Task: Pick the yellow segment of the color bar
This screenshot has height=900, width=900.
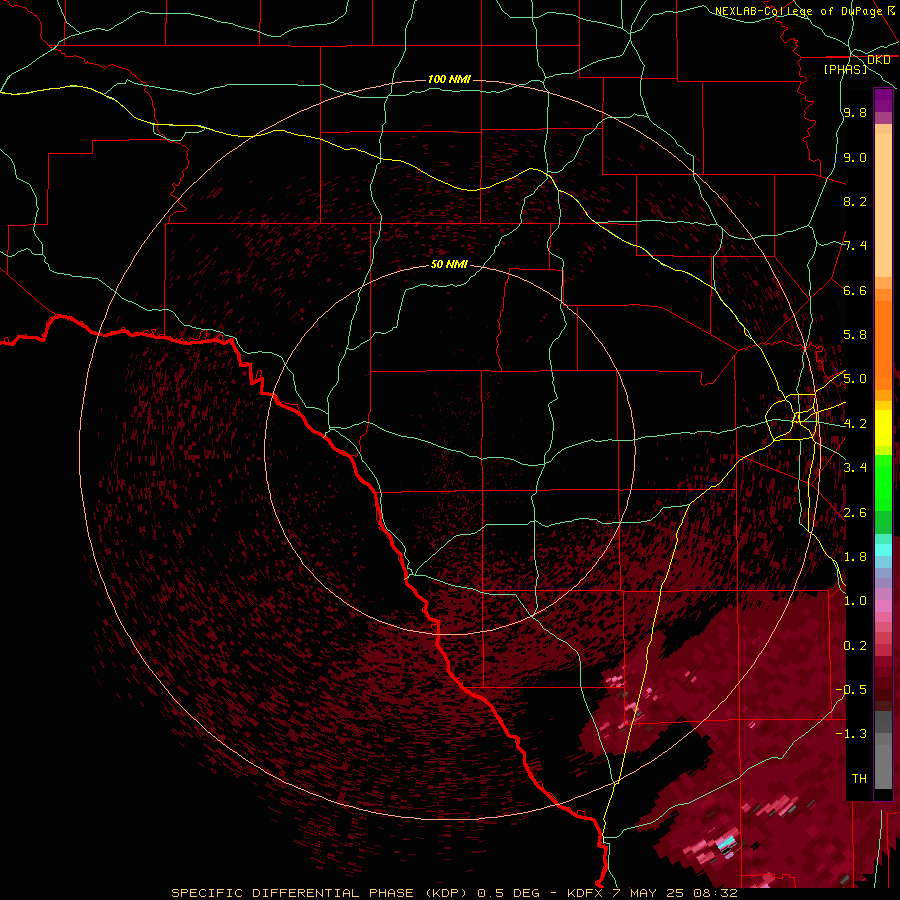Action: point(883,428)
